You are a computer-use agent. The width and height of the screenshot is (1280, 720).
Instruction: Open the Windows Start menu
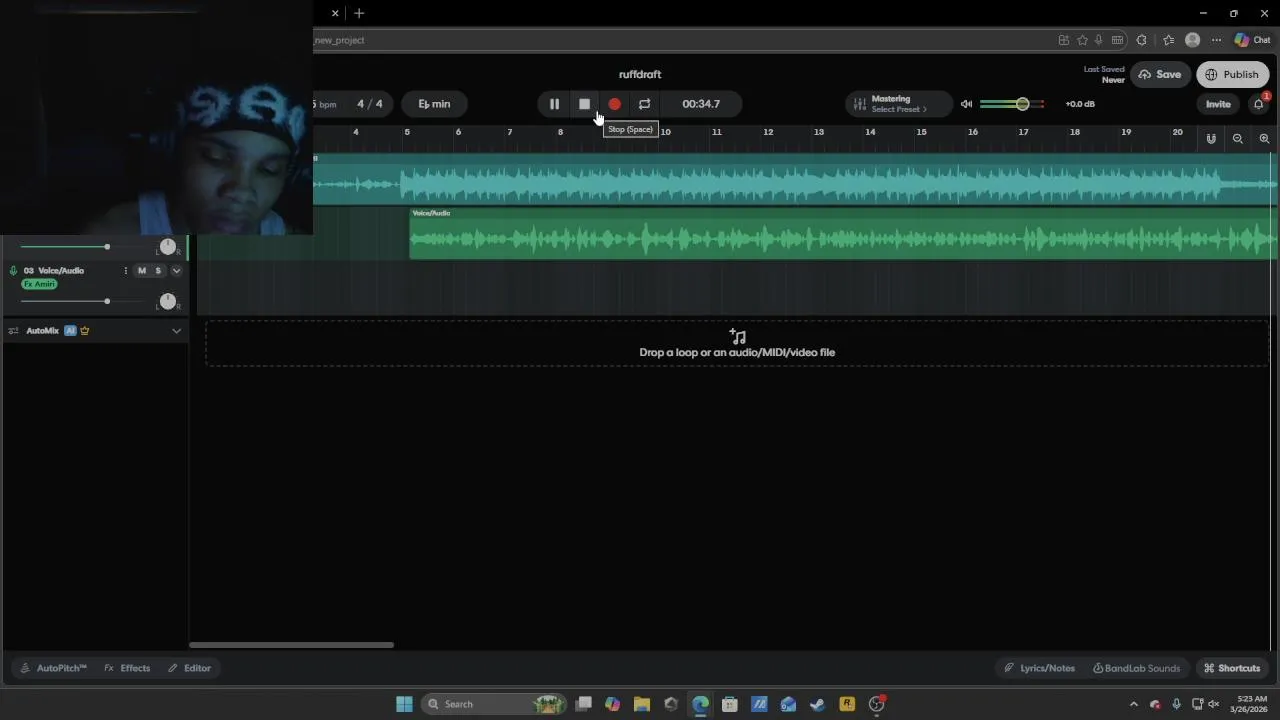click(x=404, y=704)
